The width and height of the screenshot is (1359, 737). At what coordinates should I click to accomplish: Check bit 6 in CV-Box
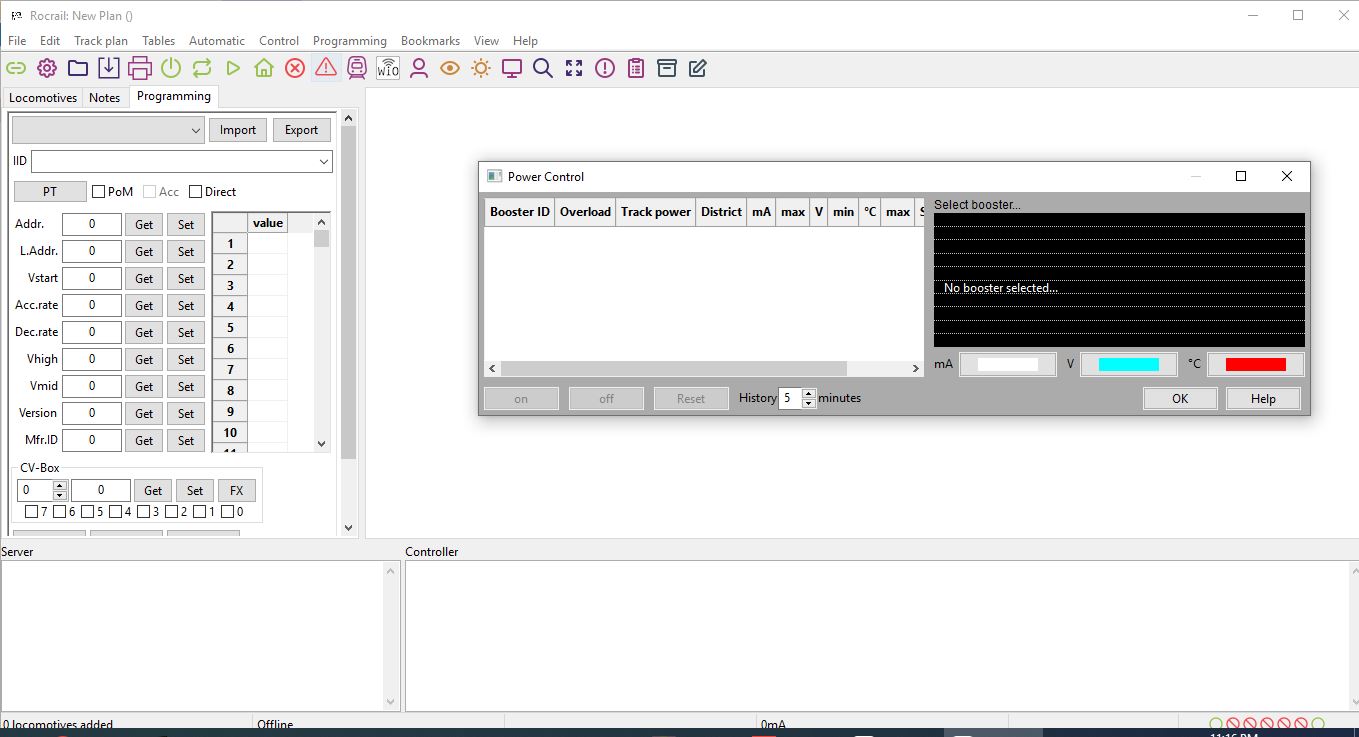pos(59,512)
